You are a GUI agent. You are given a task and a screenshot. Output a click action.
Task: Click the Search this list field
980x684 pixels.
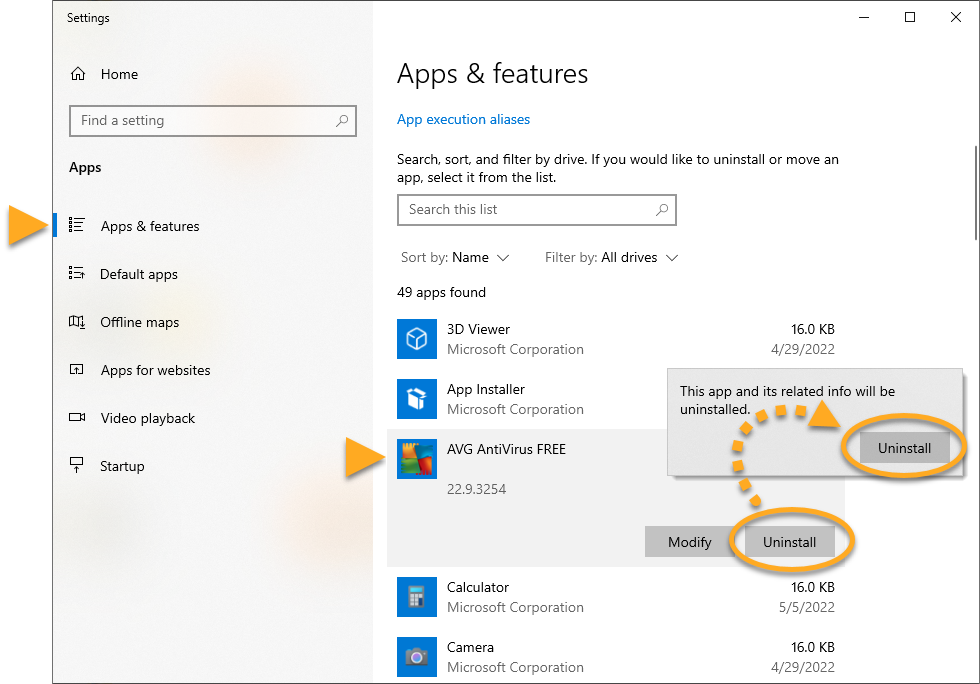point(525,210)
